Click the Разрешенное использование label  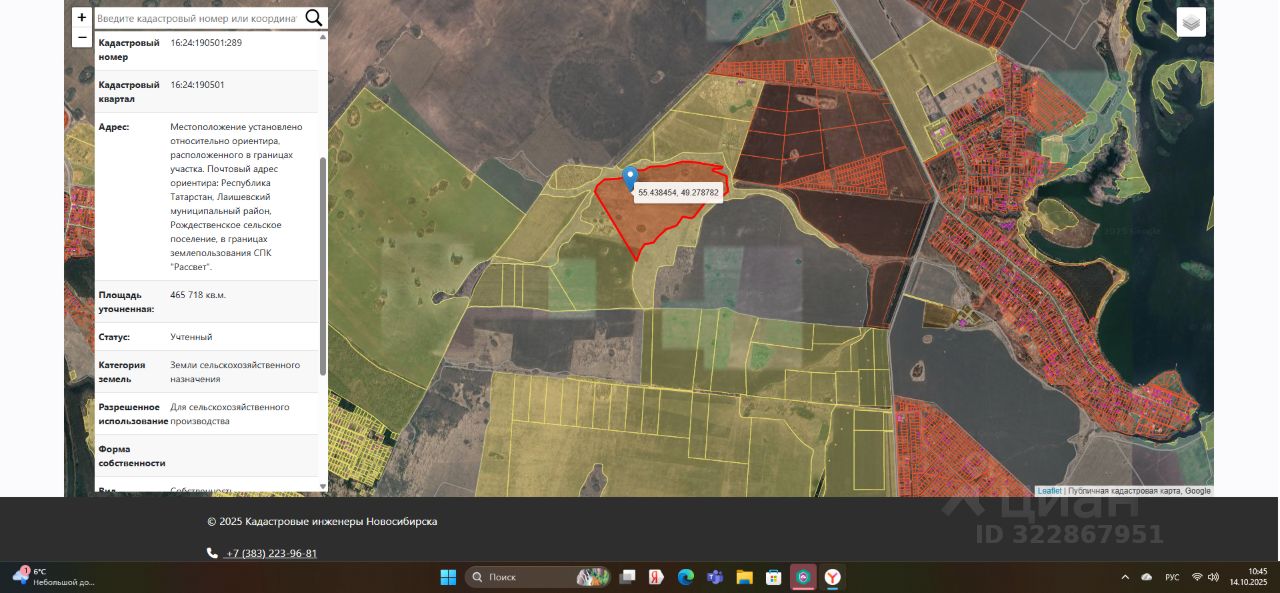click(x=133, y=414)
